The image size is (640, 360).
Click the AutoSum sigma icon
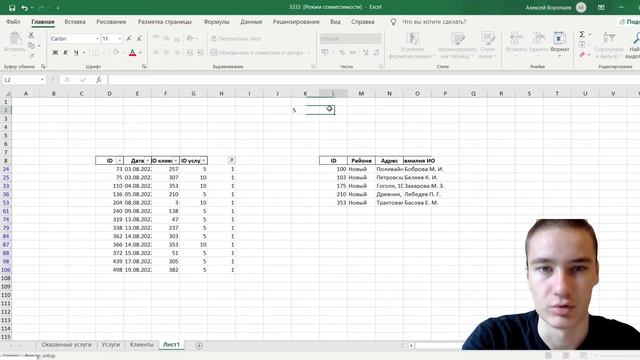[x=582, y=34]
